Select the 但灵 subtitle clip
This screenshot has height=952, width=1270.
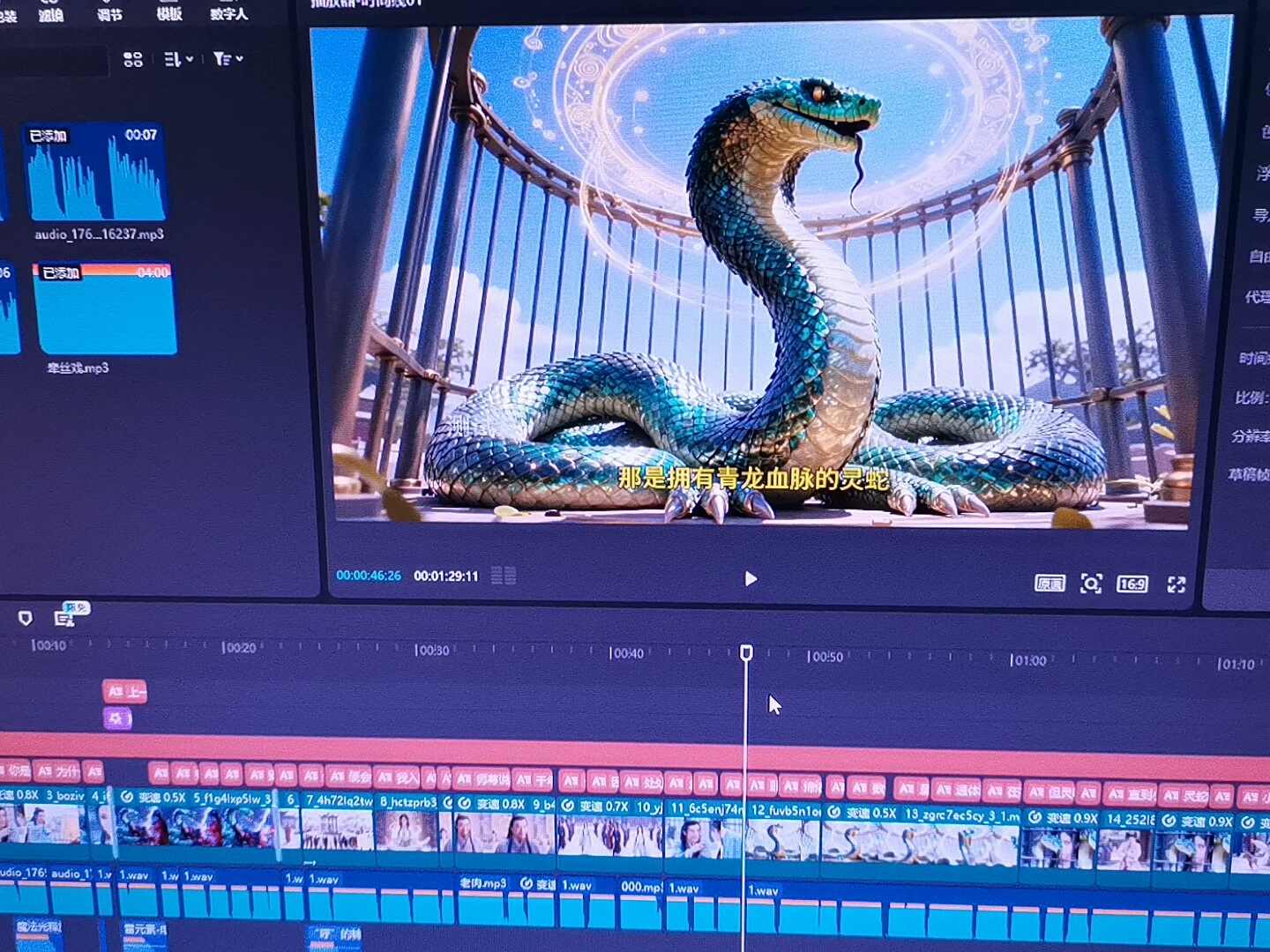click(x=1050, y=792)
